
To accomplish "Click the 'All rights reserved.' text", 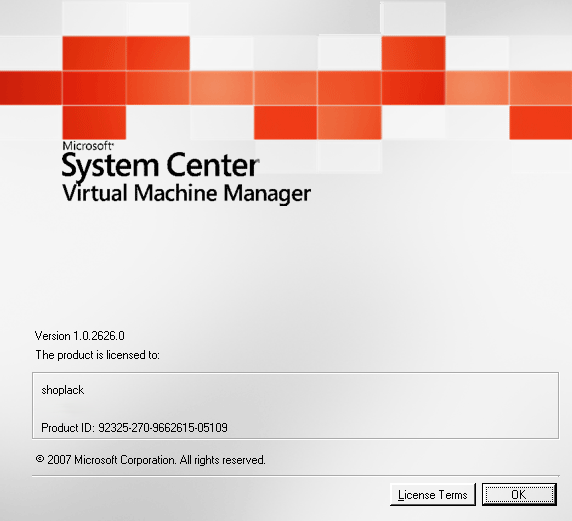I will (x=223, y=460).
